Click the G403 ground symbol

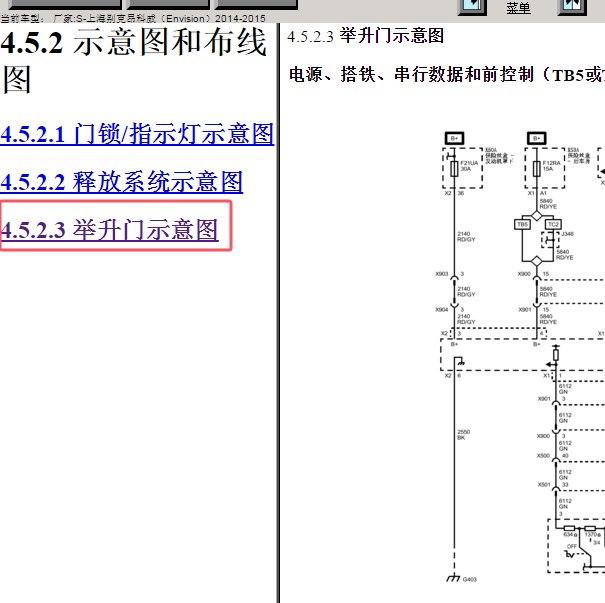pyautogui.click(x=454, y=578)
